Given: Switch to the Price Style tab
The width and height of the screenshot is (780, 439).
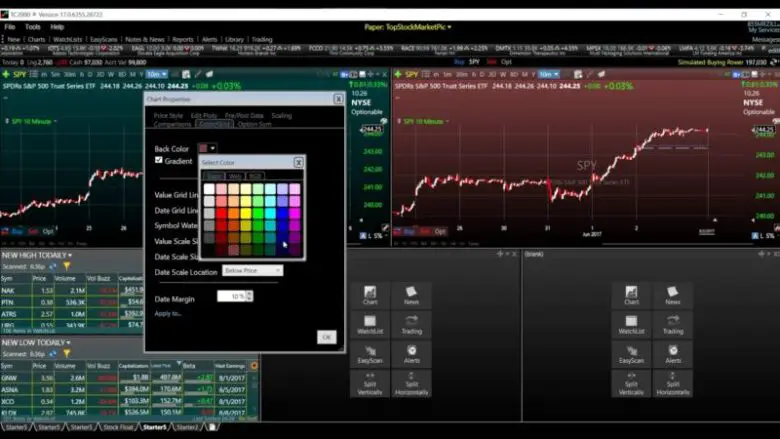Looking at the screenshot, I should 168,115.
